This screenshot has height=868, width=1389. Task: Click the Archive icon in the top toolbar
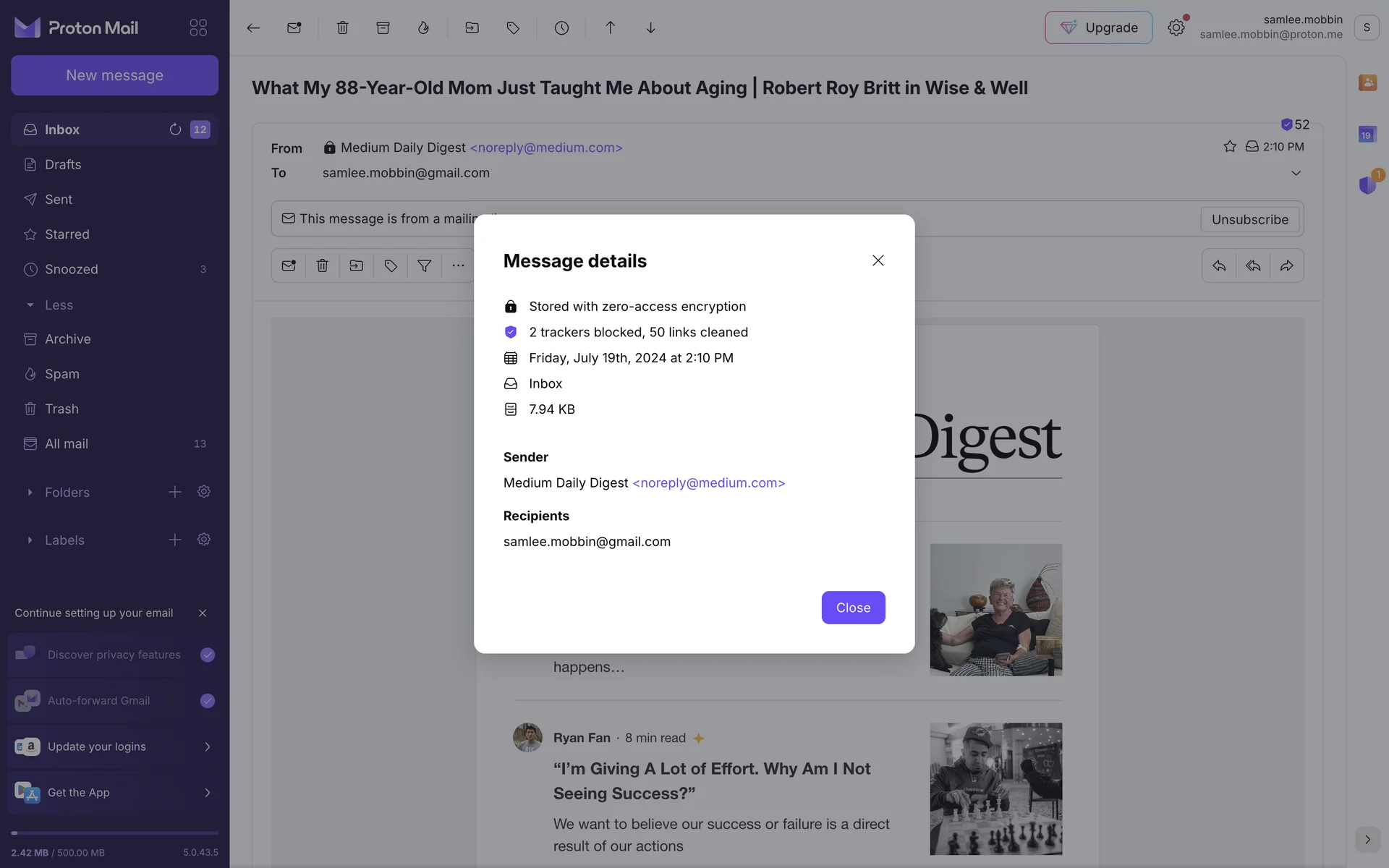[x=383, y=27]
